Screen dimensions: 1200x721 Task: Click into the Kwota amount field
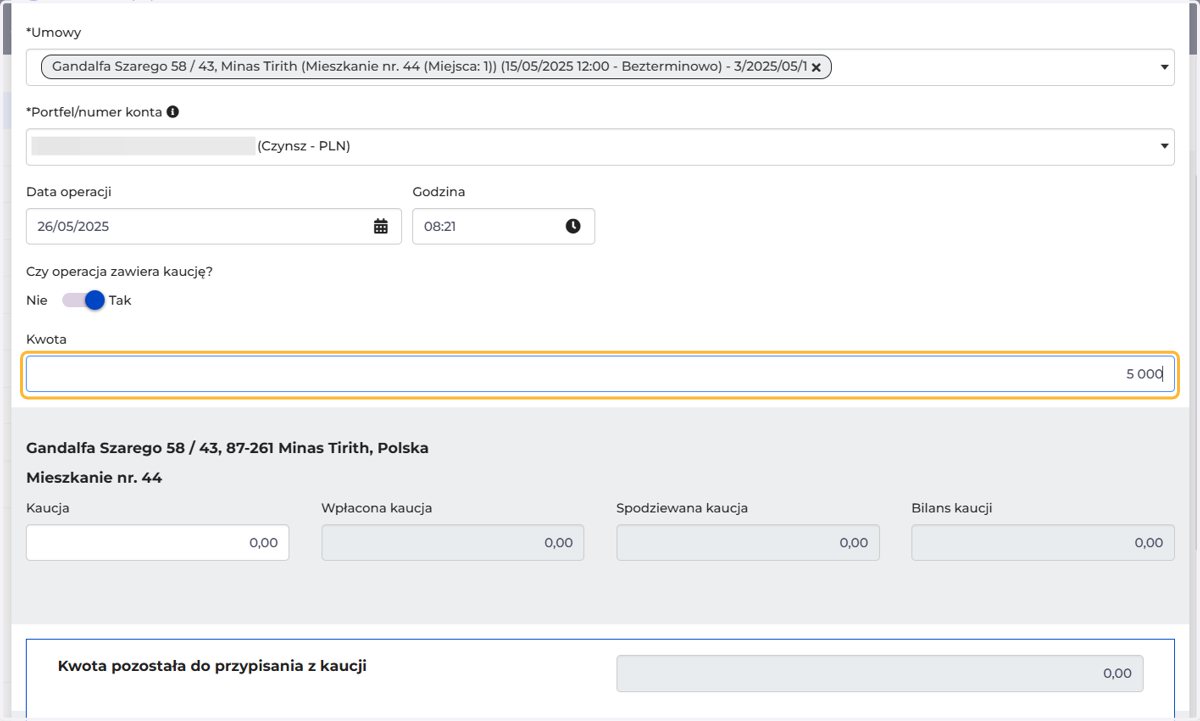[600, 374]
